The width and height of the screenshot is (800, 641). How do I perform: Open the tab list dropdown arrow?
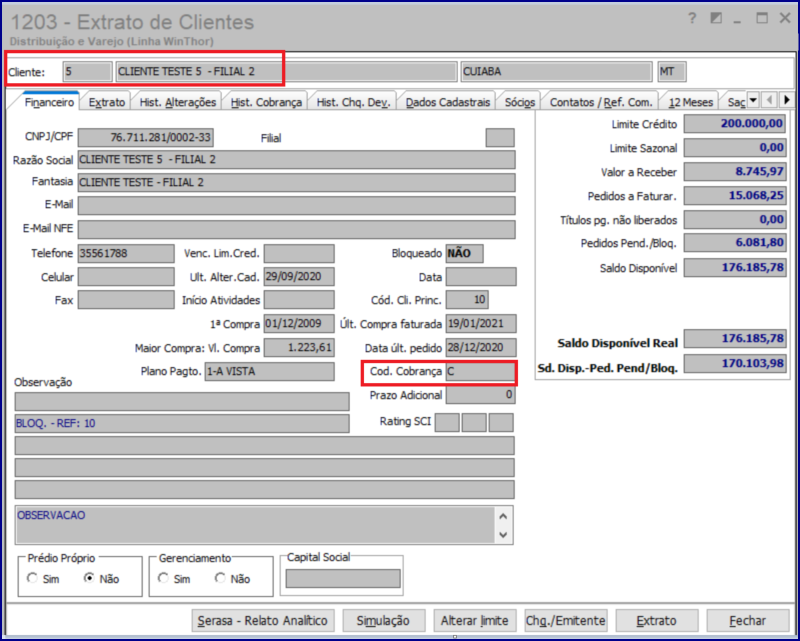click(x=753, y=100)
